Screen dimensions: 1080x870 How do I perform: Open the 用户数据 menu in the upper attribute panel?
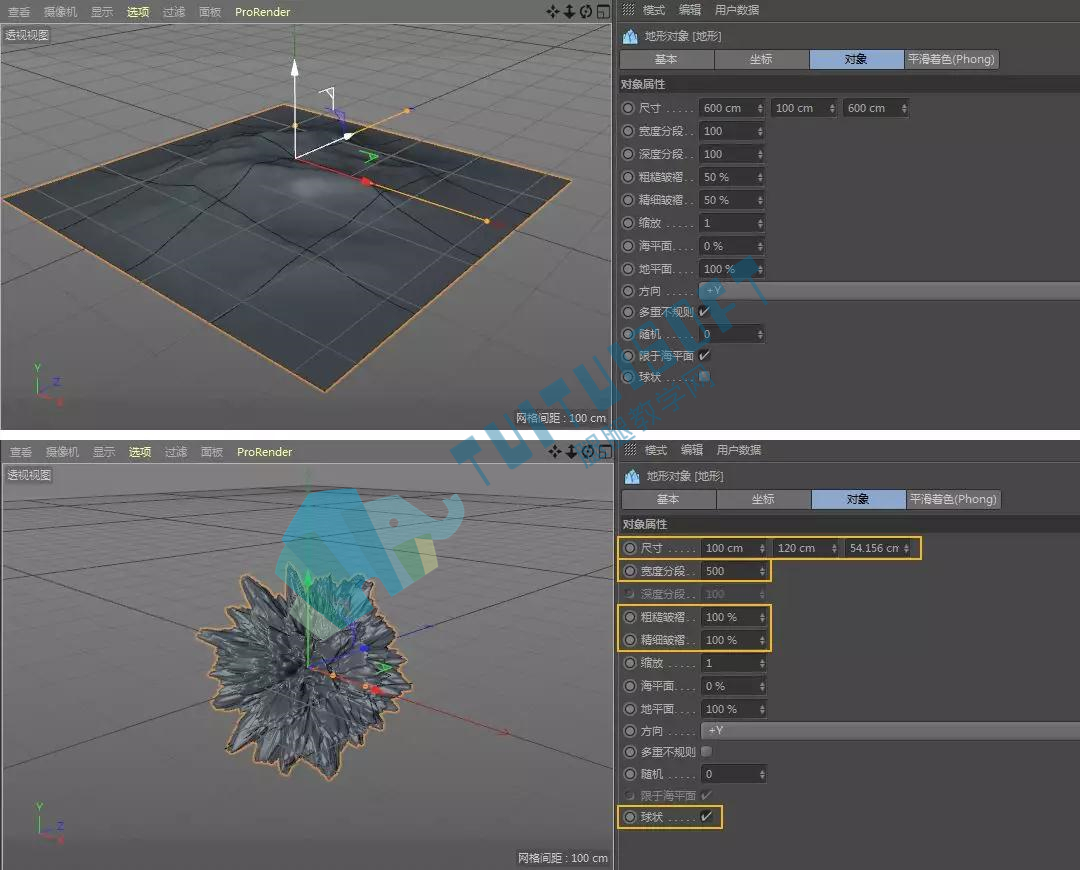coord(737,10)
